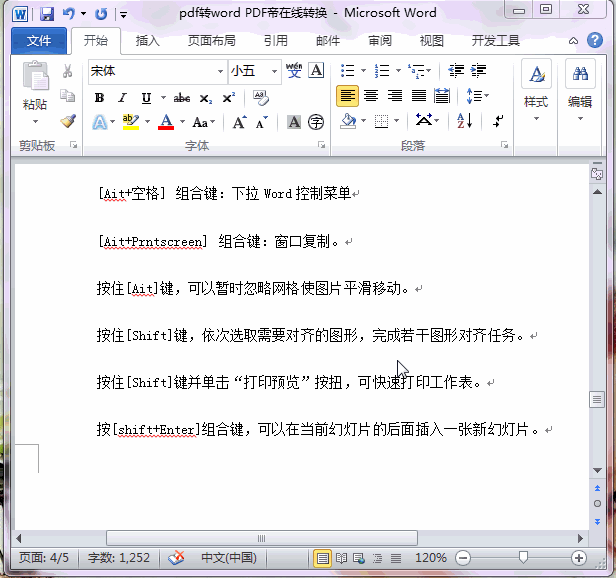Toggle character shading A
This screenshot has height=578, width=616.
click(x=294, y=122)
